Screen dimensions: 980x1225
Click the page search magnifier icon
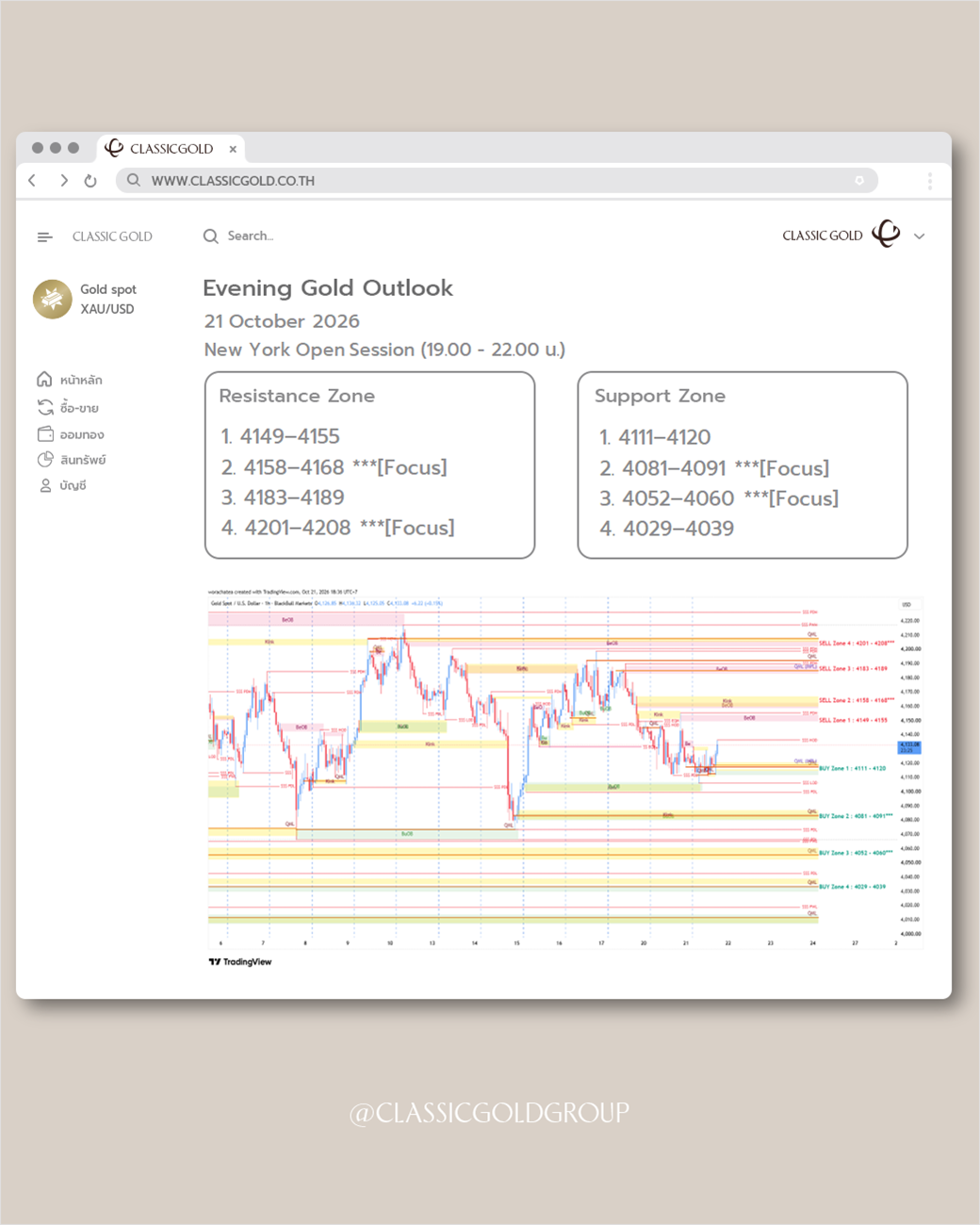[211, 237]
